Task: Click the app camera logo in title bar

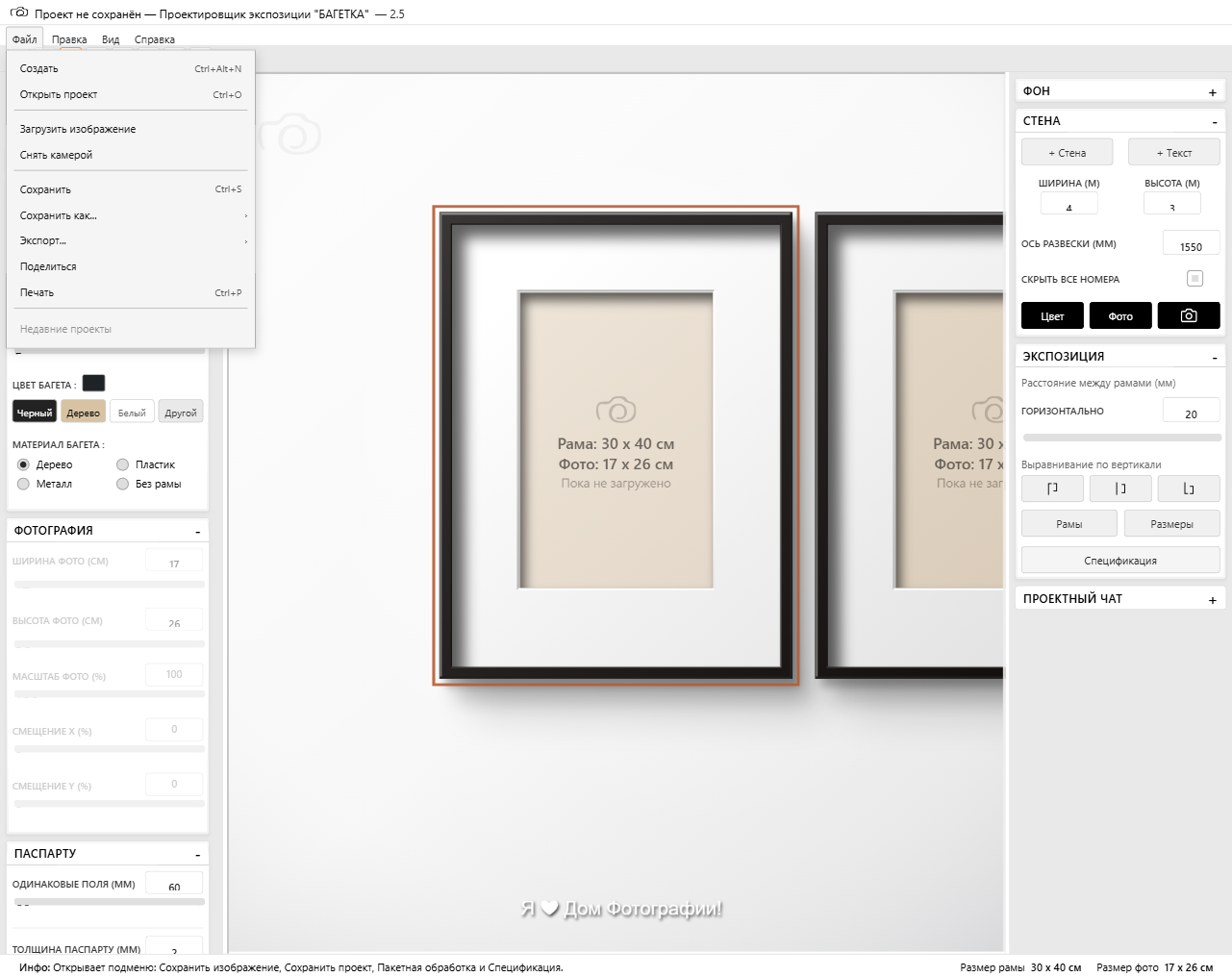Action: point(19,13)
